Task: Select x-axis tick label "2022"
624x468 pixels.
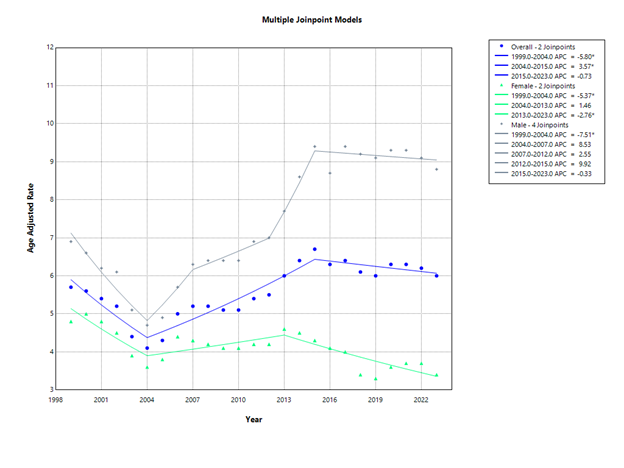Action: tap(421, 400)
